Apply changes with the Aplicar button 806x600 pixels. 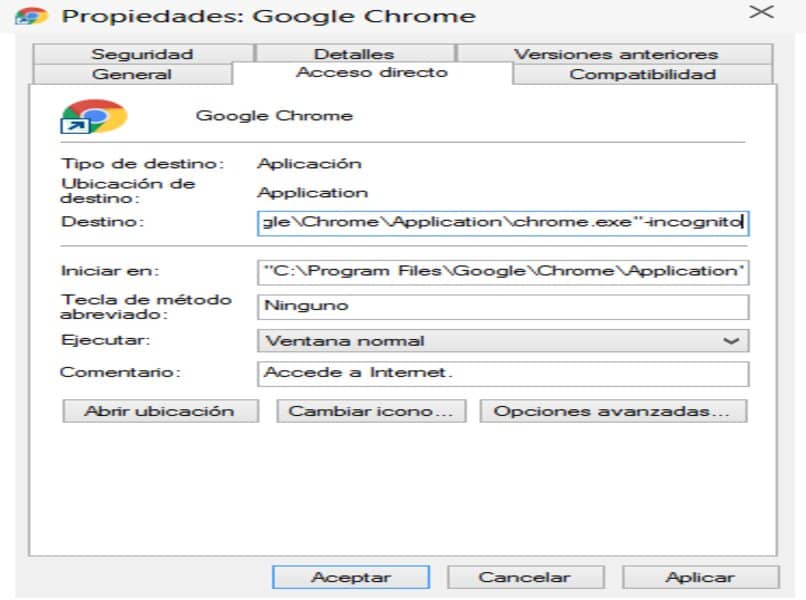click(700, 577)
